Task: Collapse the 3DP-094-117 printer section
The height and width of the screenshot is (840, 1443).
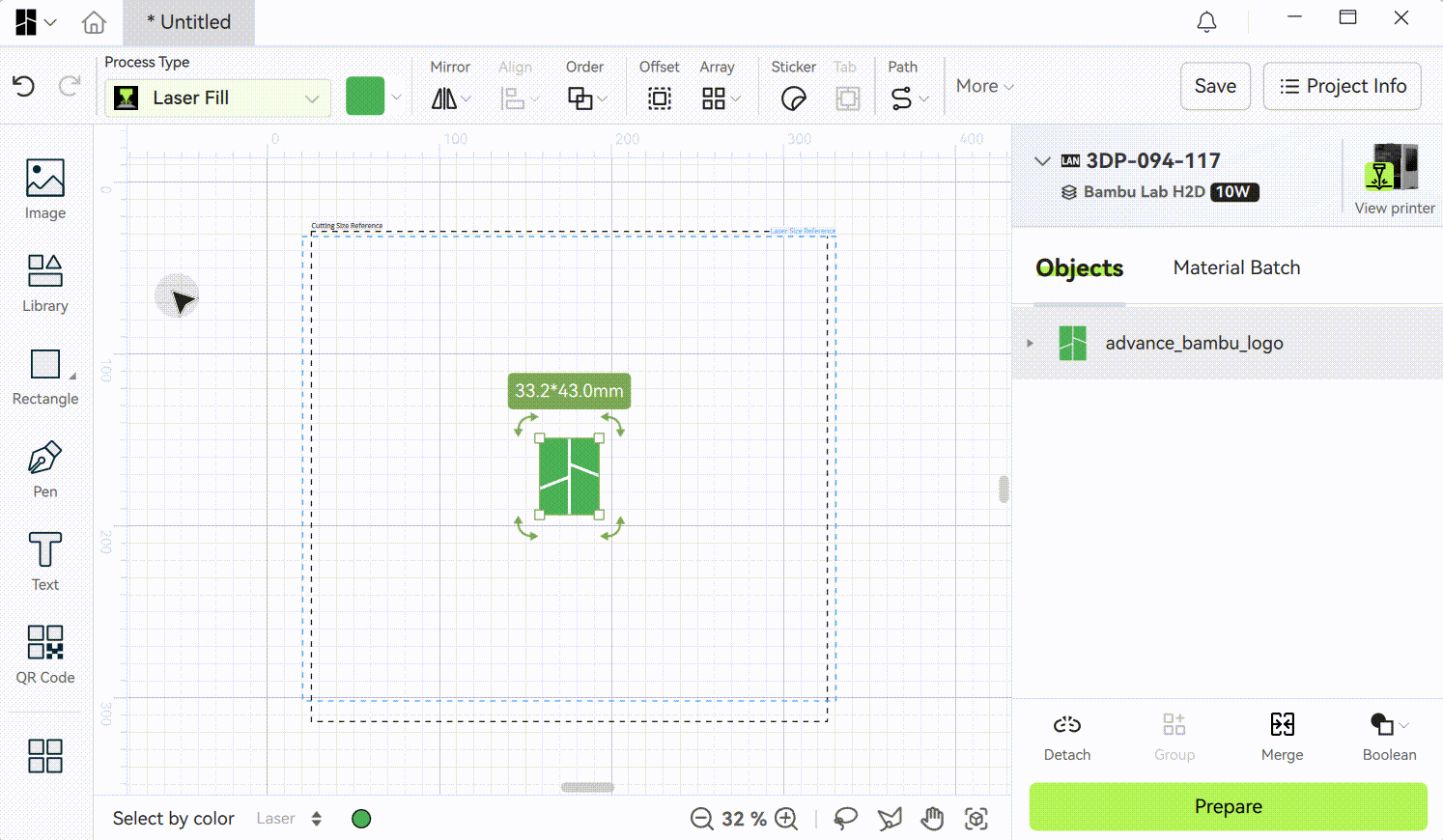Action: (1042, 161)
